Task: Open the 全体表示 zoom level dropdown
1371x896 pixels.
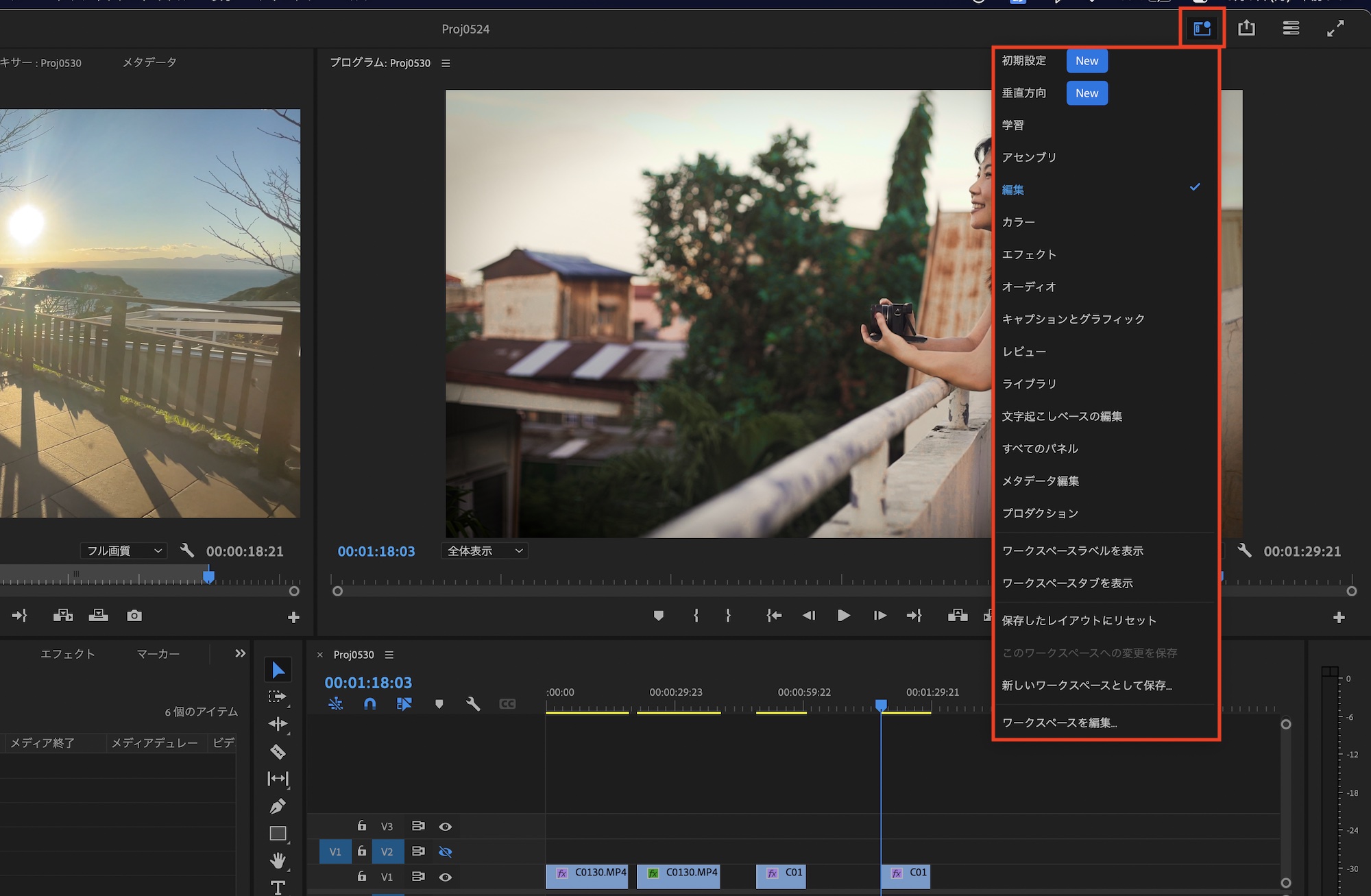Action: coord(485,550)
